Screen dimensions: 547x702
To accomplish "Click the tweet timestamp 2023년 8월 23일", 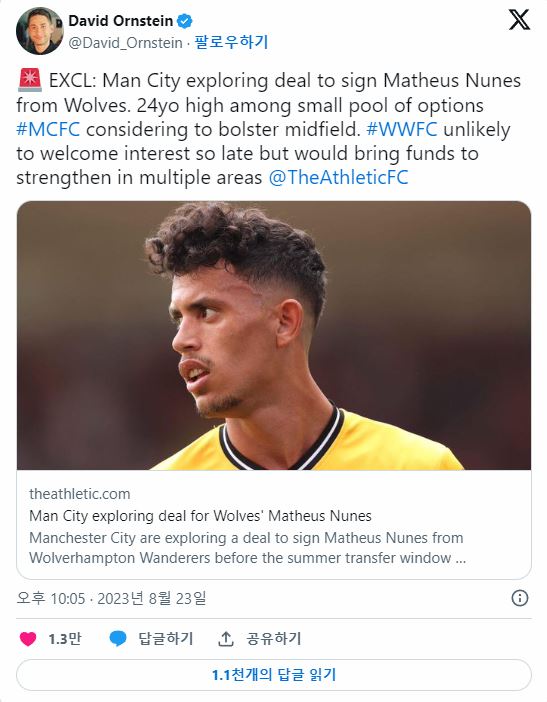I will tap(152, 598).
